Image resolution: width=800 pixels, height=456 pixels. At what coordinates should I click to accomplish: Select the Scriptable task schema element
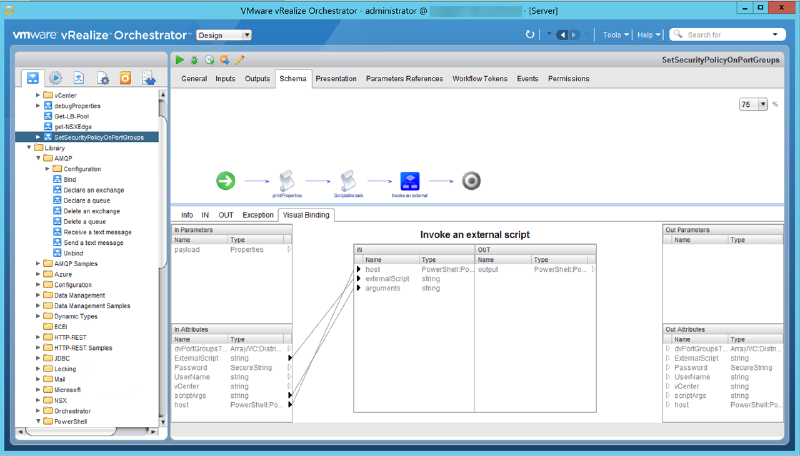[x=348, y=182]
